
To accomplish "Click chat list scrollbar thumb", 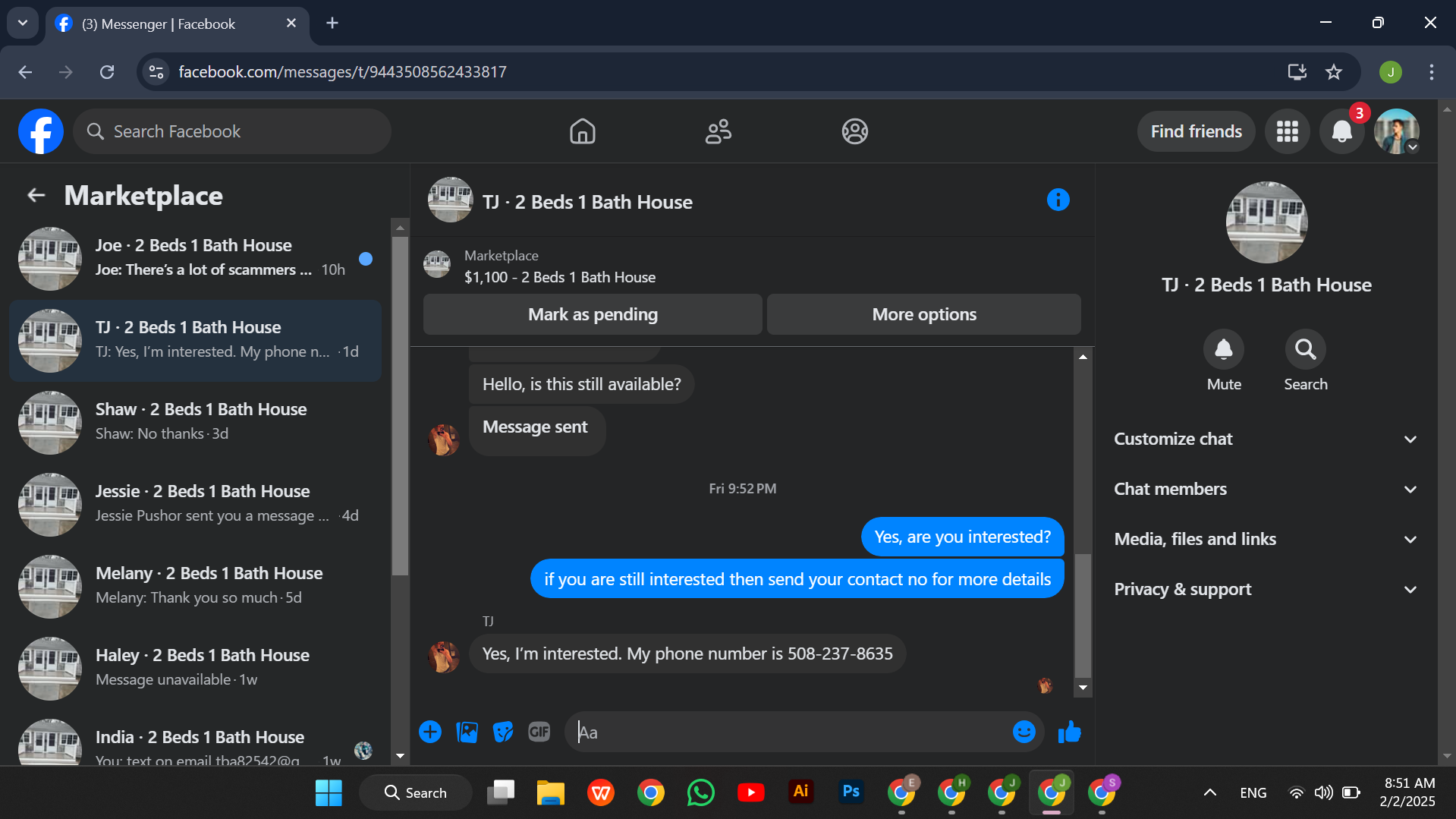I will 400,405.
